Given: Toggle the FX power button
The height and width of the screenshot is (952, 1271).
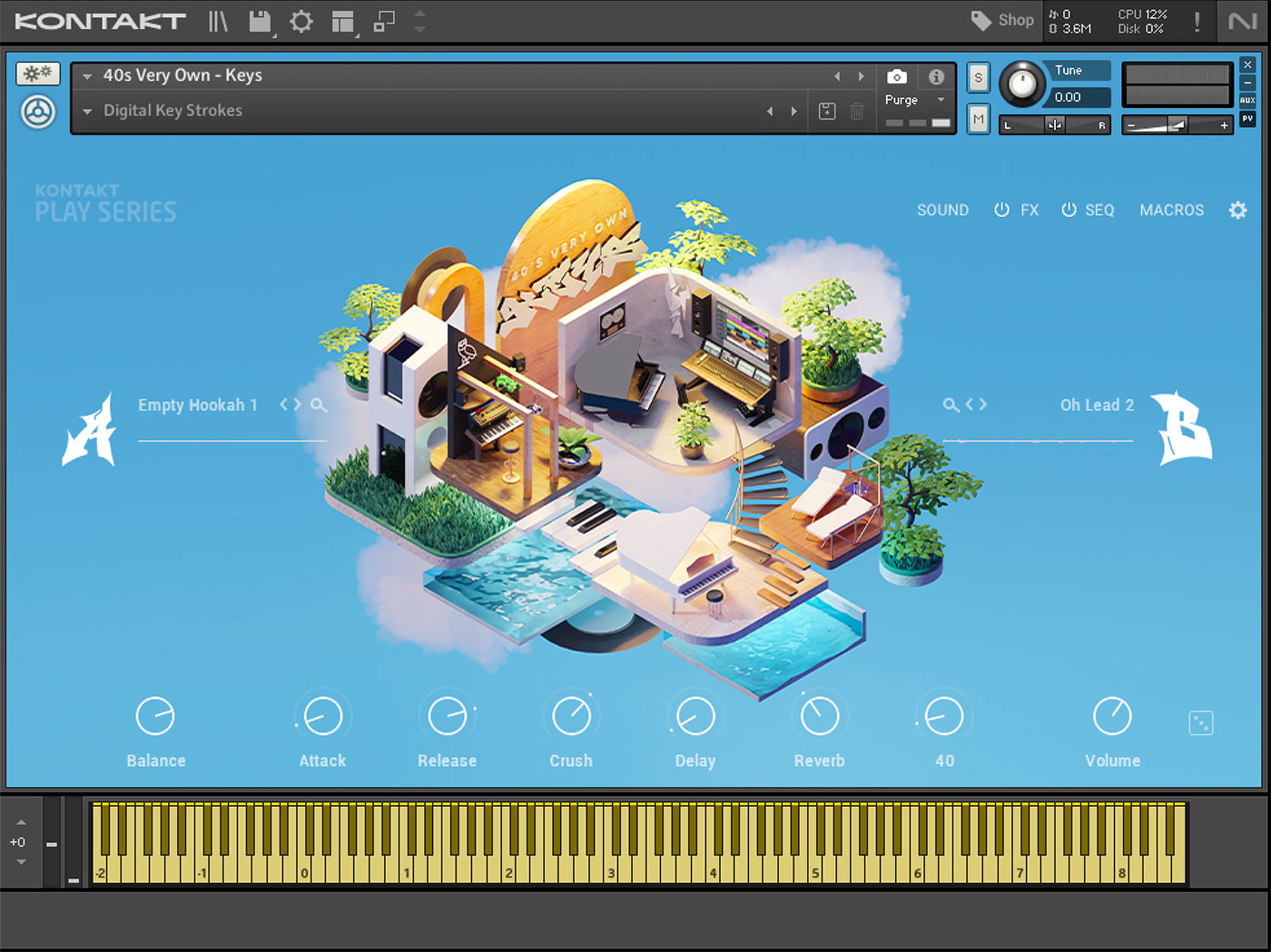Looking at the screenshot, I should click(x=1001, y=210).
